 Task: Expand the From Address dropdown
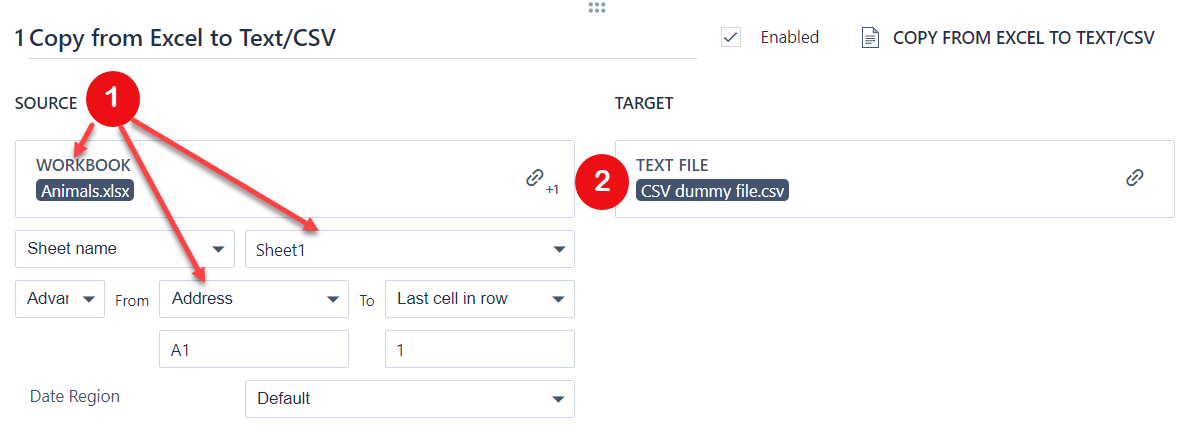coord(254,299)
